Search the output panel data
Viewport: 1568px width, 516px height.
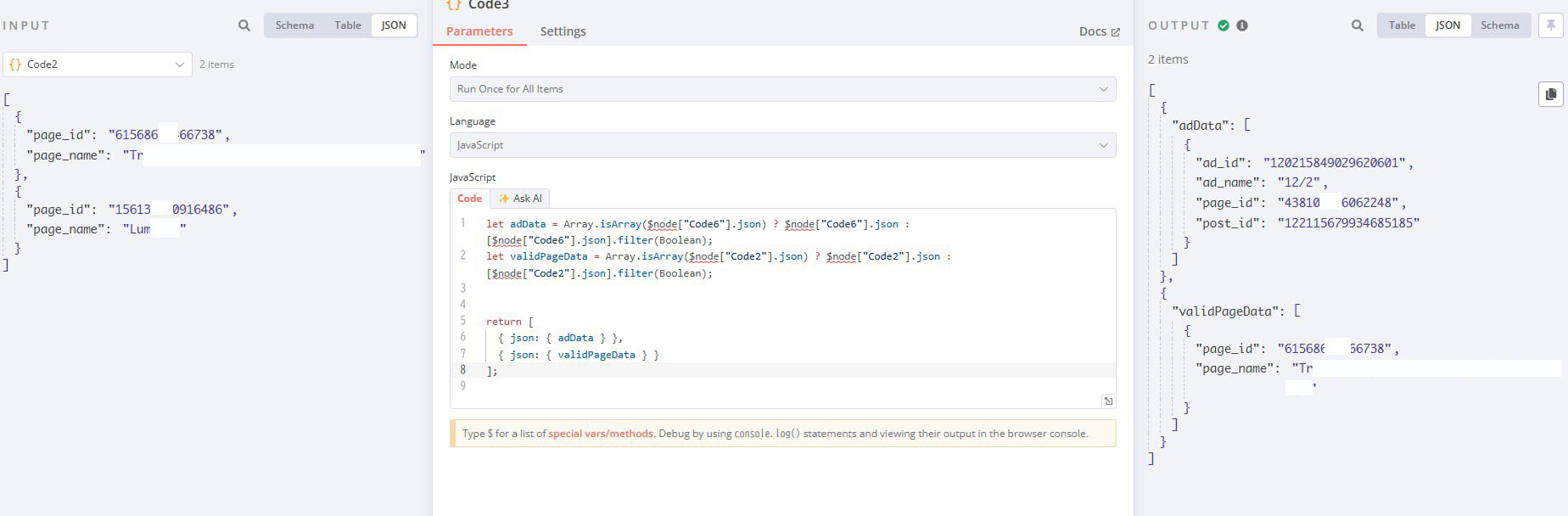(x=1358, y=25)
